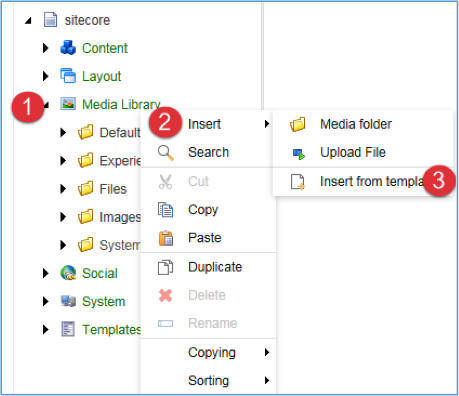Click the System folder icon under Media Library
459x396 pixels.
pyautogui.click(x=86, y=245)
